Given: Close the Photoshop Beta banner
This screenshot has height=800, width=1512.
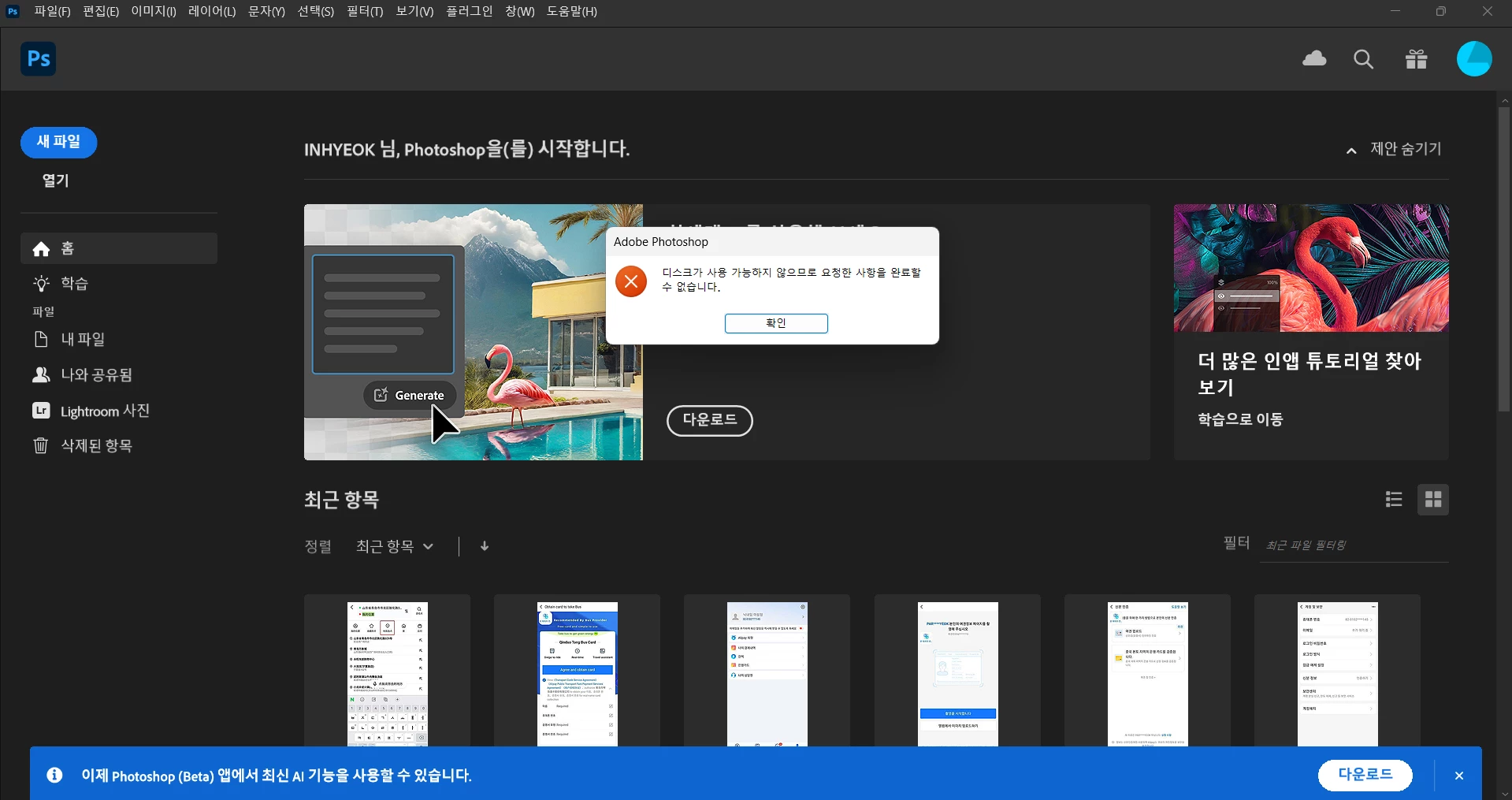Looking at the screenshot, I should tap(1459, 776).
